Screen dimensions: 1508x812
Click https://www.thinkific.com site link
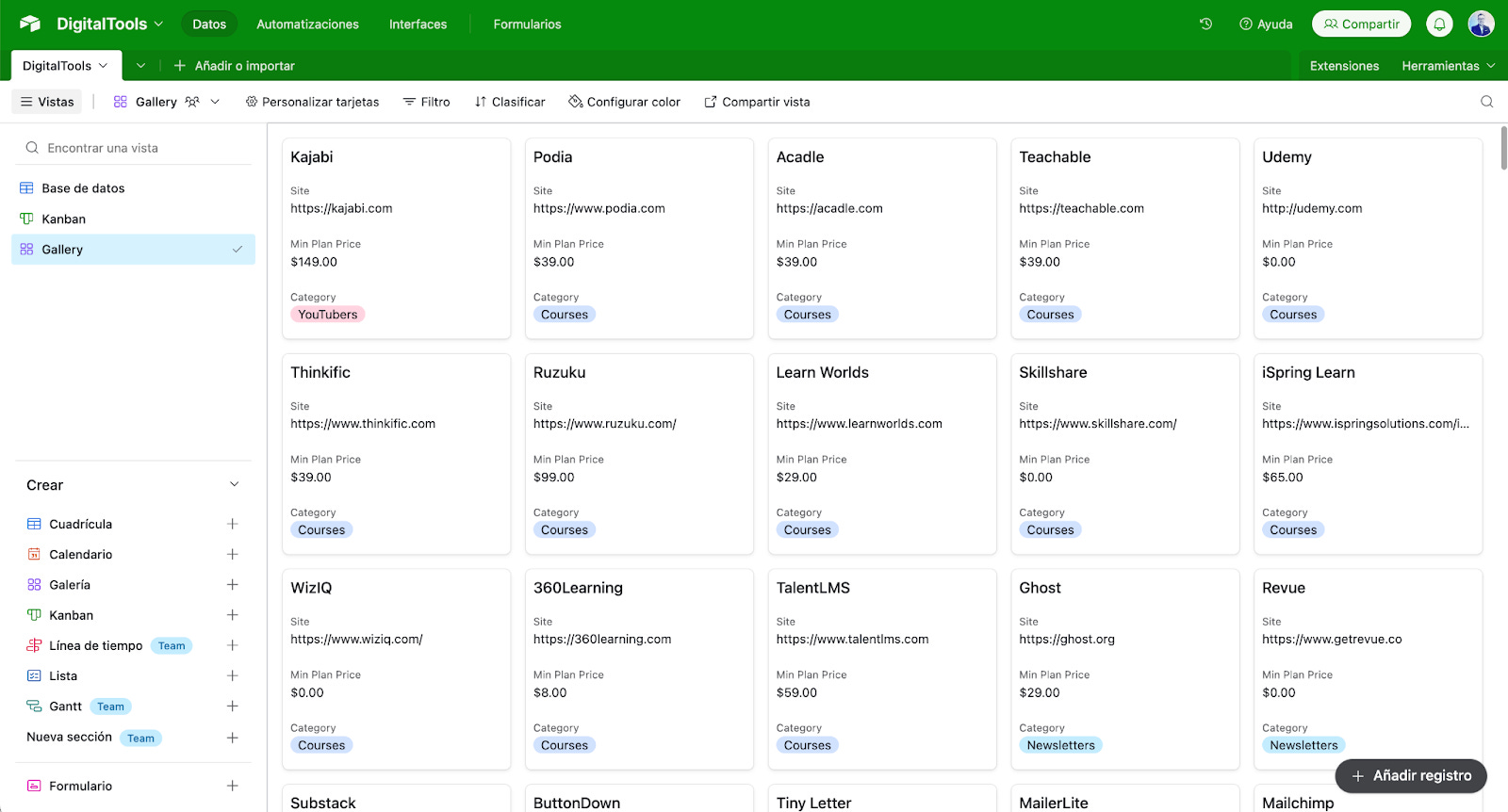coord(363,424)
